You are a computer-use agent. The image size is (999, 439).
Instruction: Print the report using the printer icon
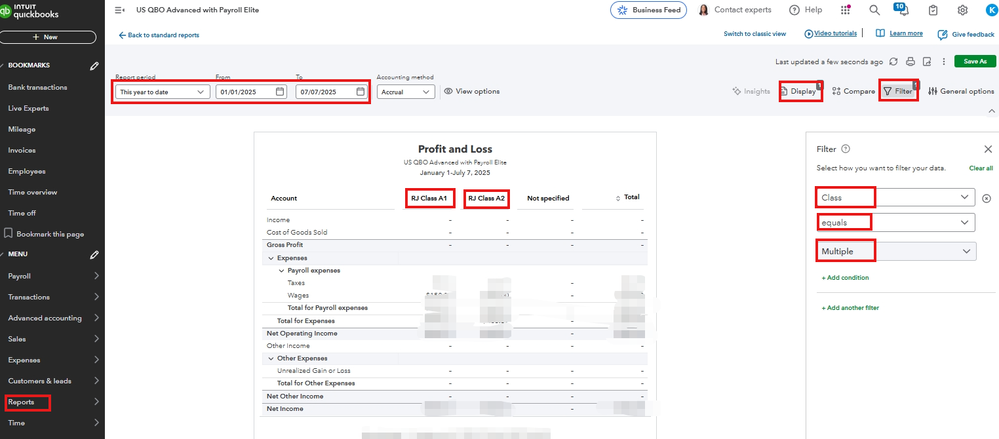pyautogui.click(x=910, y=62)
